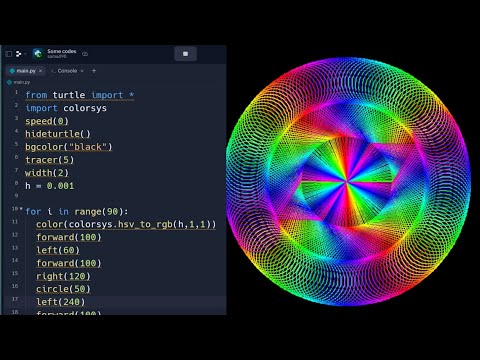Open the Some codes project avatar

click(x=38, y=54)
